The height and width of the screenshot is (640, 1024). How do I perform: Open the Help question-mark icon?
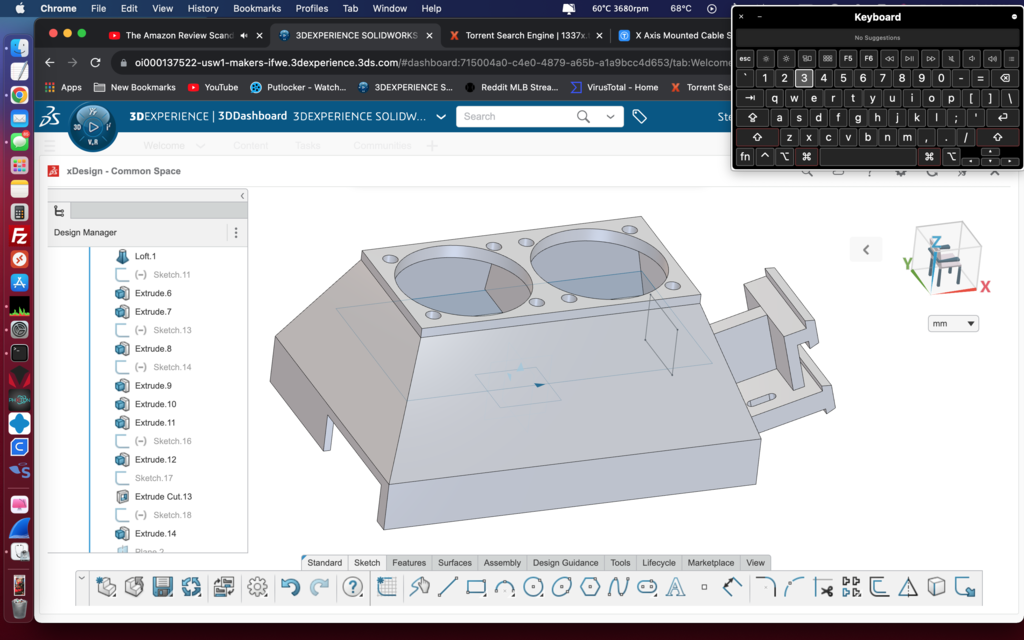(353, 586)
